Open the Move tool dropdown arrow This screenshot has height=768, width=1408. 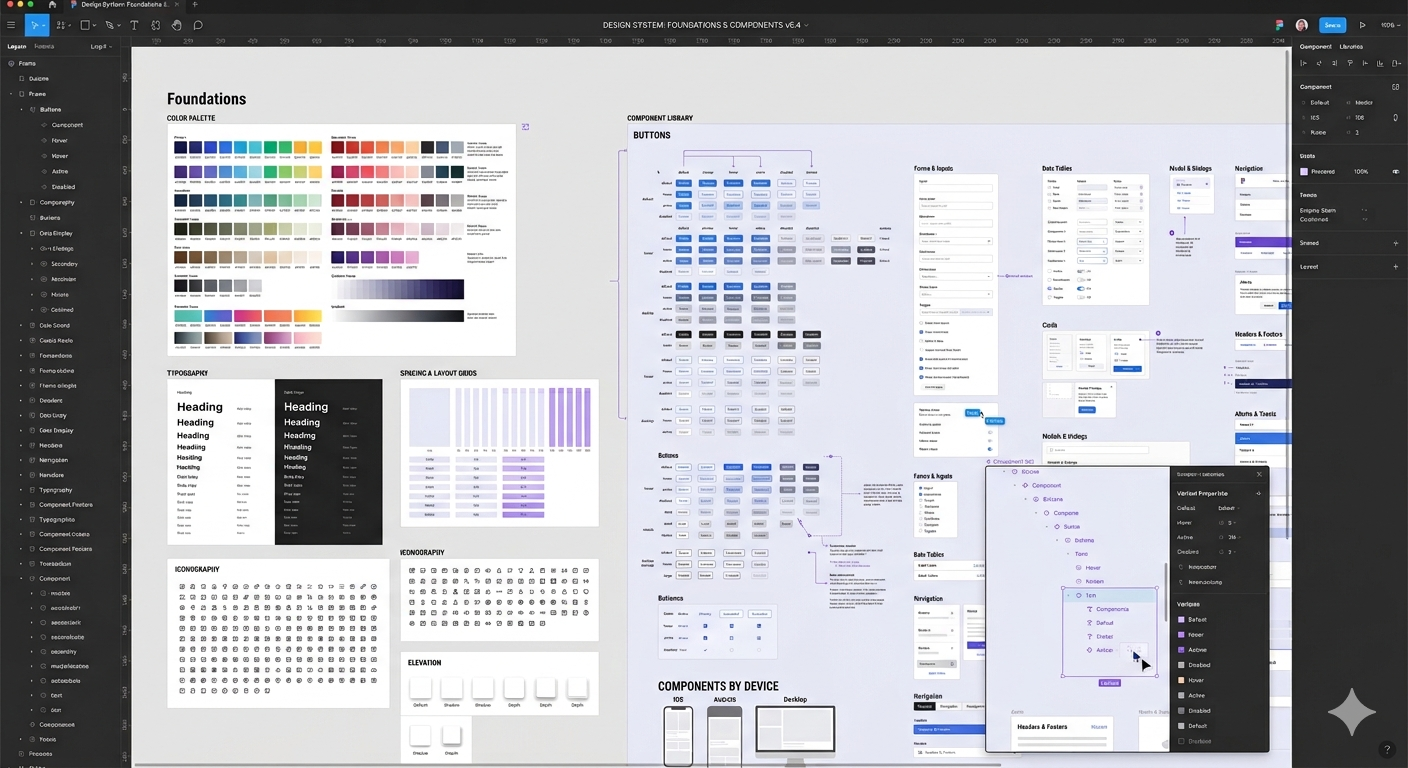tap(43, 26)
